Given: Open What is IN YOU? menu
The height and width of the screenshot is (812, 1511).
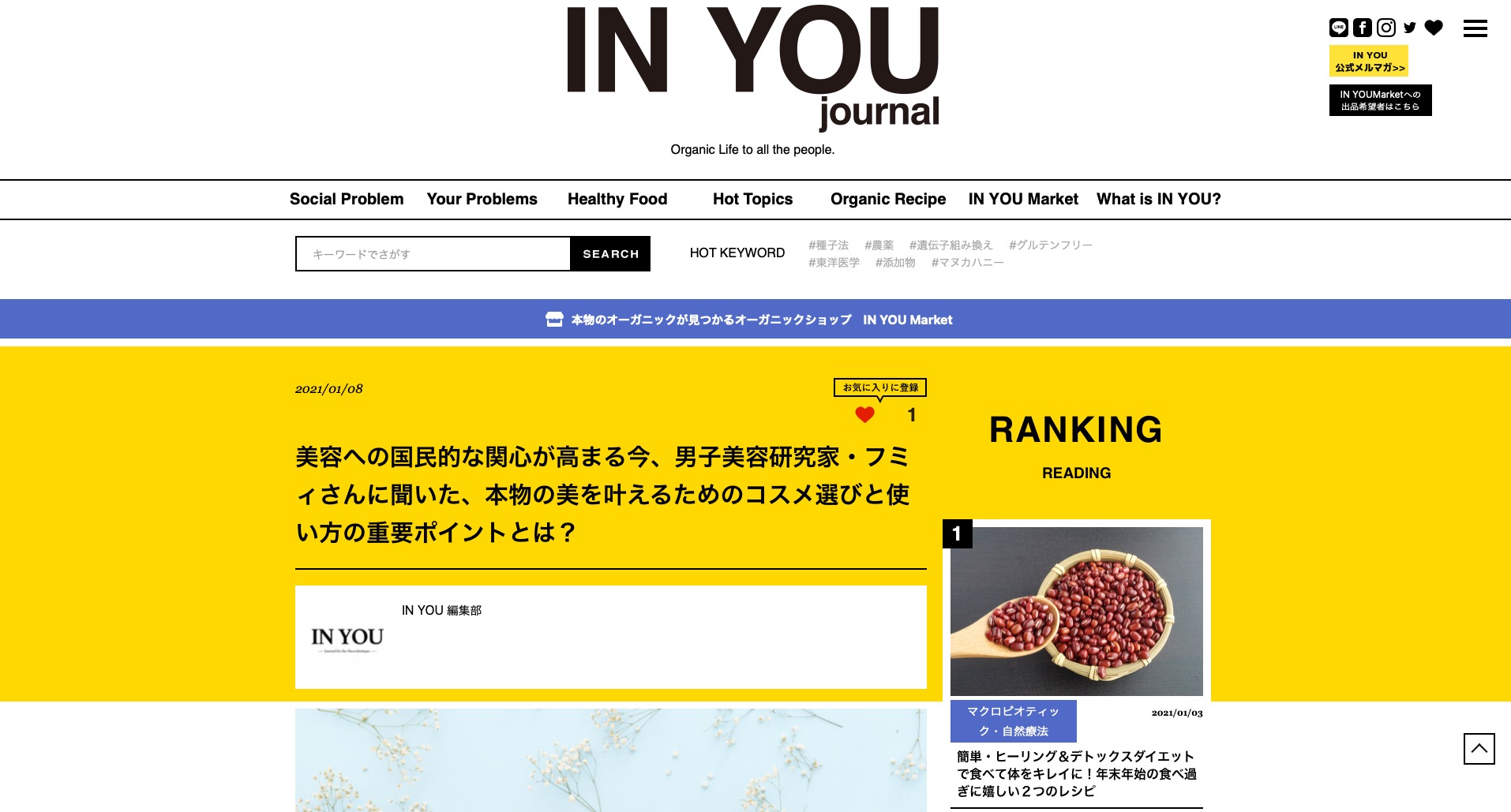Looking at the screenshot, I should 1159,199.
